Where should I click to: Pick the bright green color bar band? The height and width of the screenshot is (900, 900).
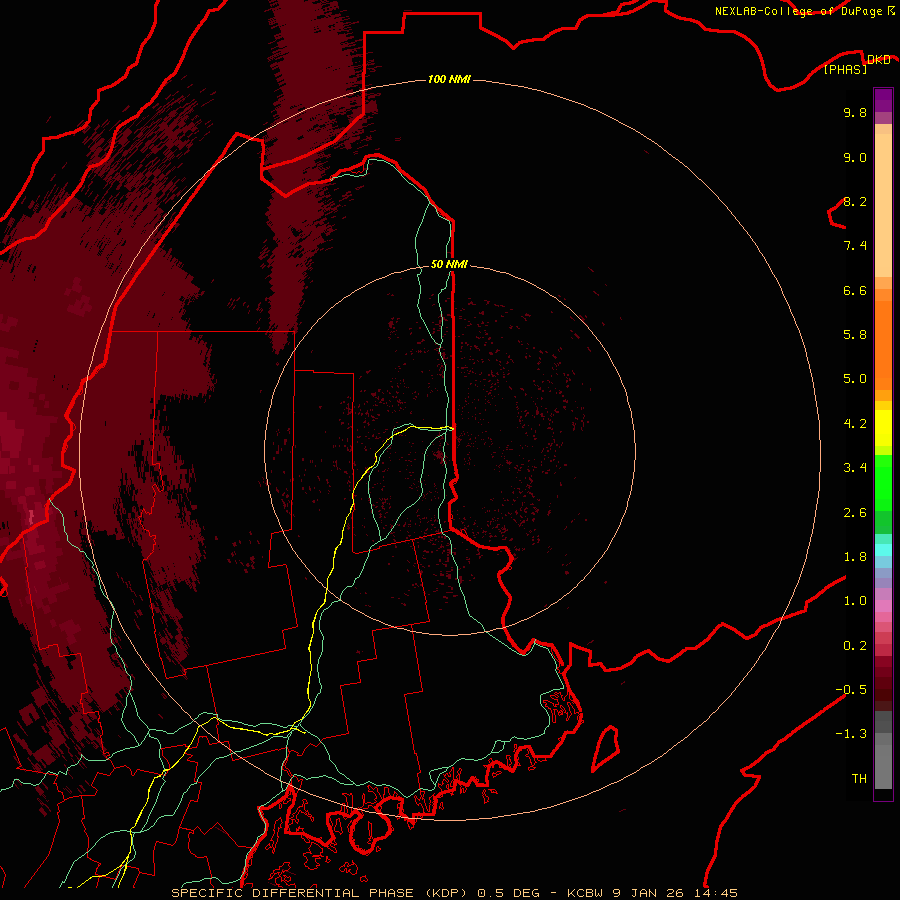click(883, 482)
